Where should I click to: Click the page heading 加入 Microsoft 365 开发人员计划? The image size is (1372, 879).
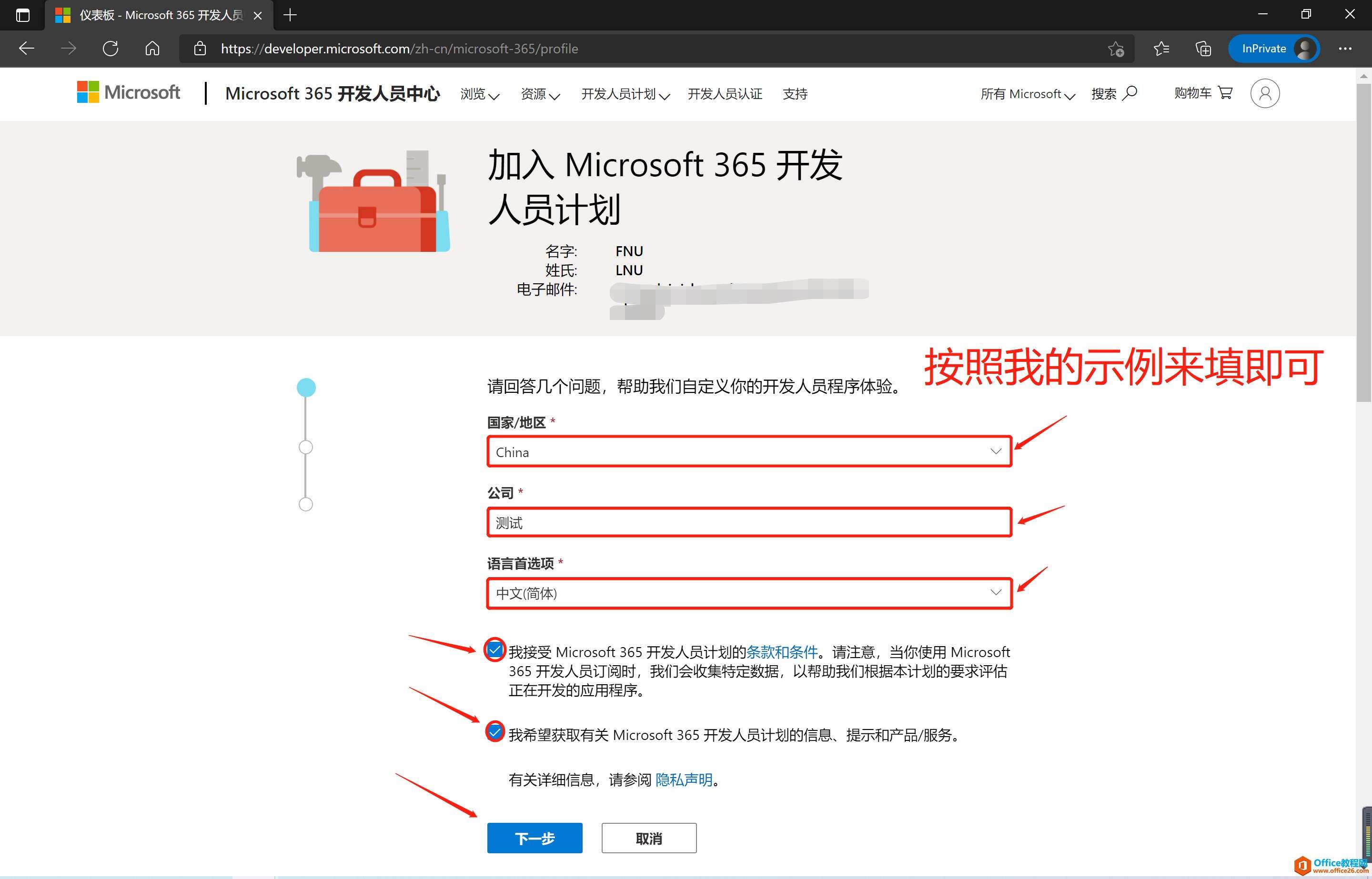point(665,187)
